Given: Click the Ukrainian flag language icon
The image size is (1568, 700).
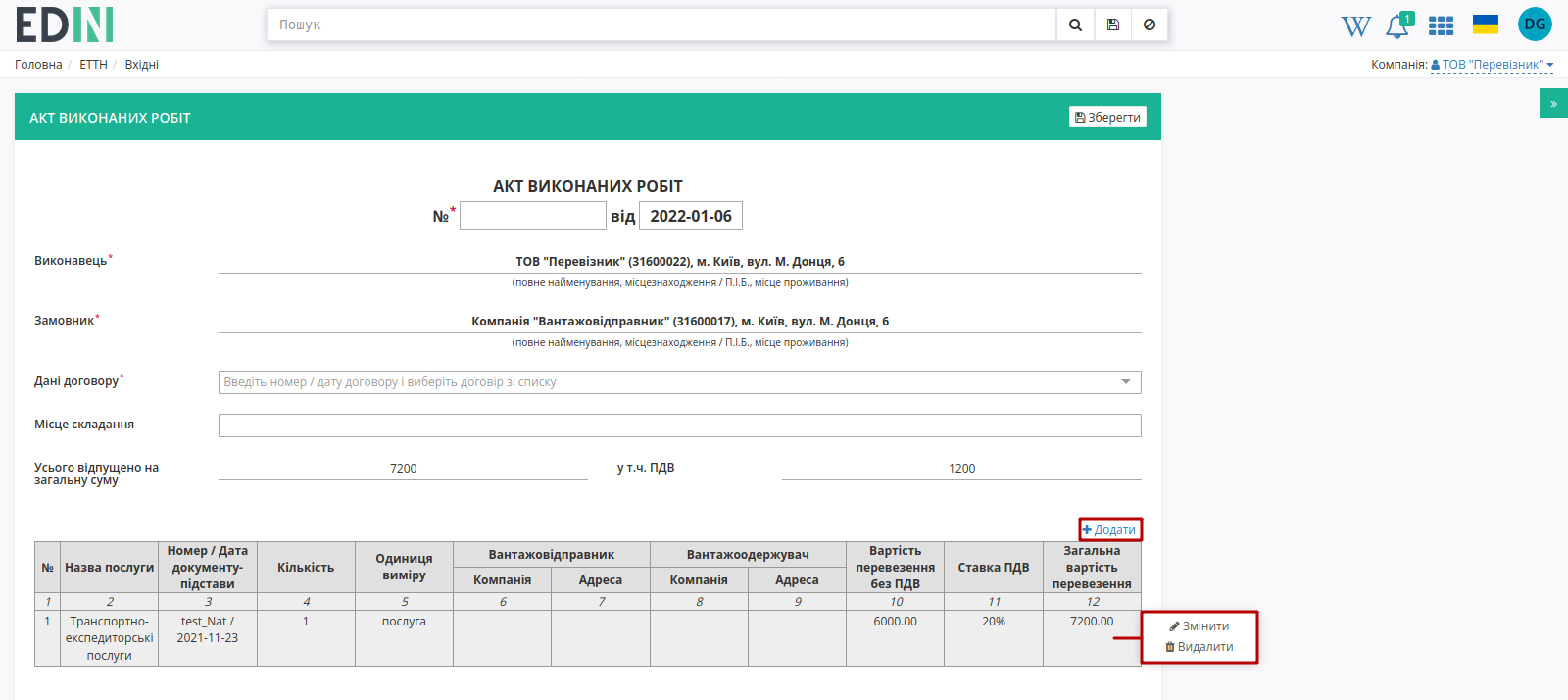Looking at the screenshot, I should point(1486,25).
